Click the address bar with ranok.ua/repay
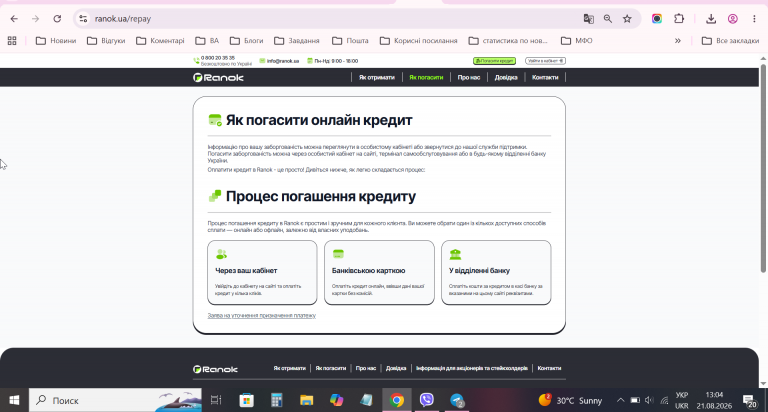Screen dimensions: 768x412 (333, 19)
